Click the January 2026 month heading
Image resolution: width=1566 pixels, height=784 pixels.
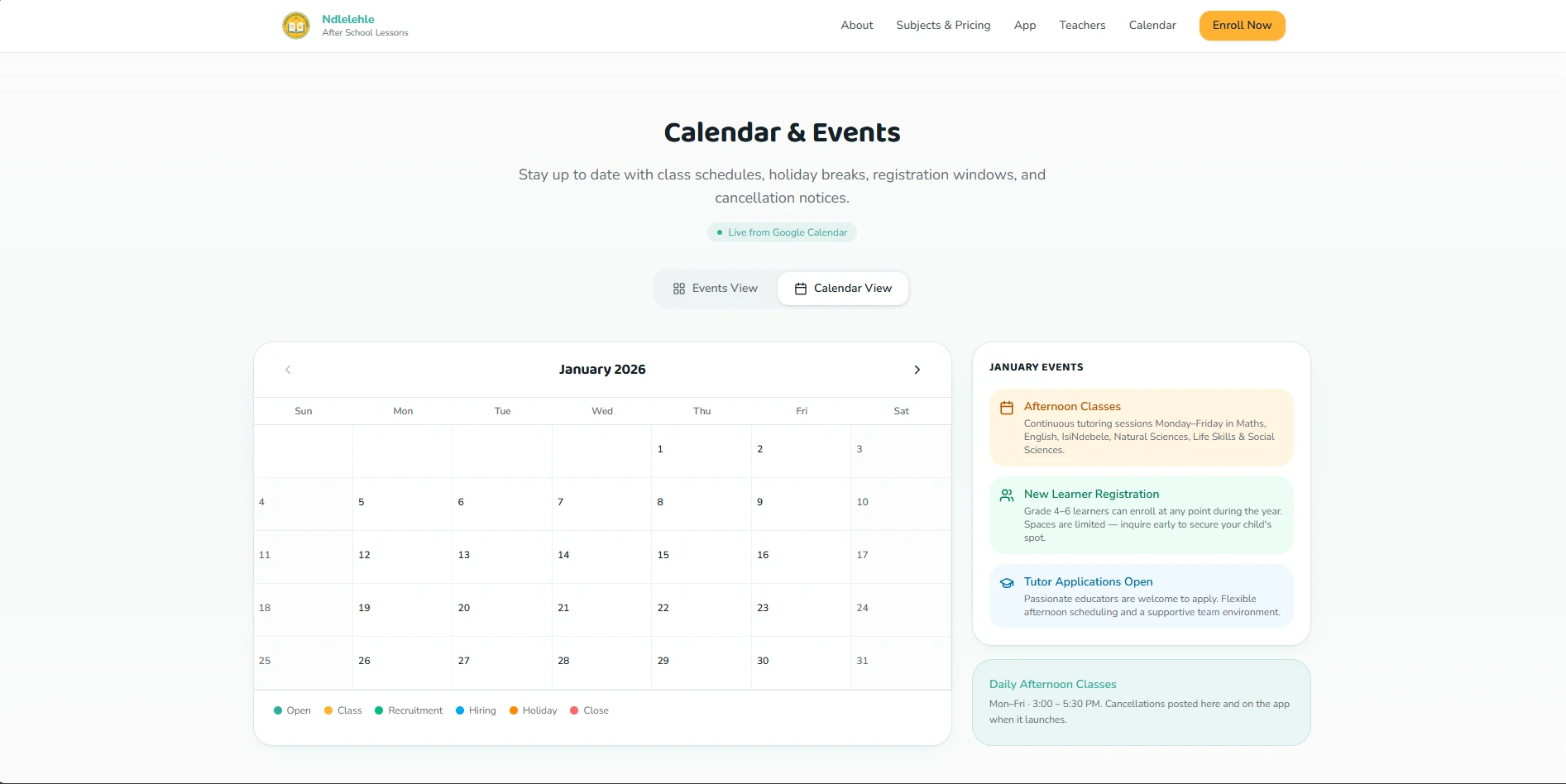602,370
